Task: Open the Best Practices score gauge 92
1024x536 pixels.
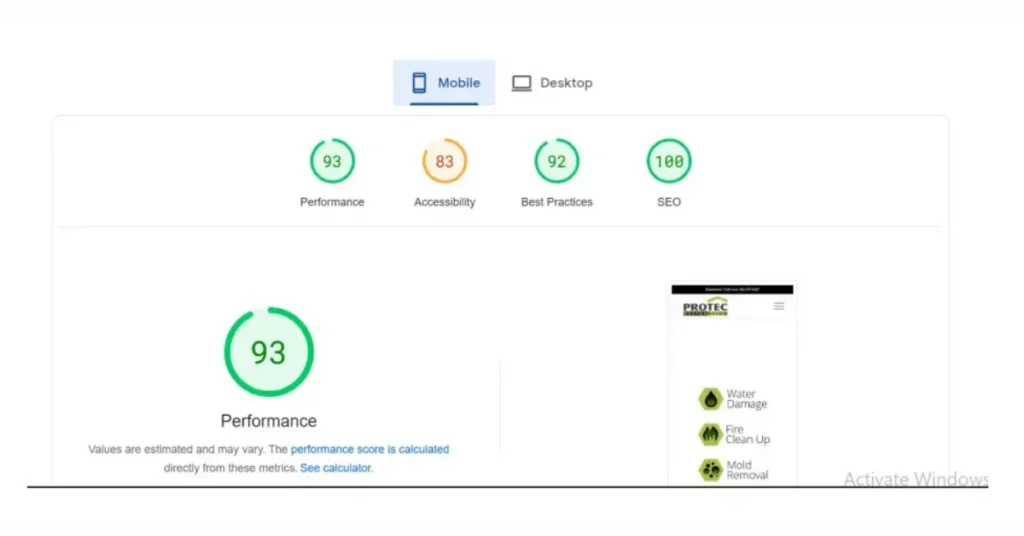Action: [x=557, y=161]
